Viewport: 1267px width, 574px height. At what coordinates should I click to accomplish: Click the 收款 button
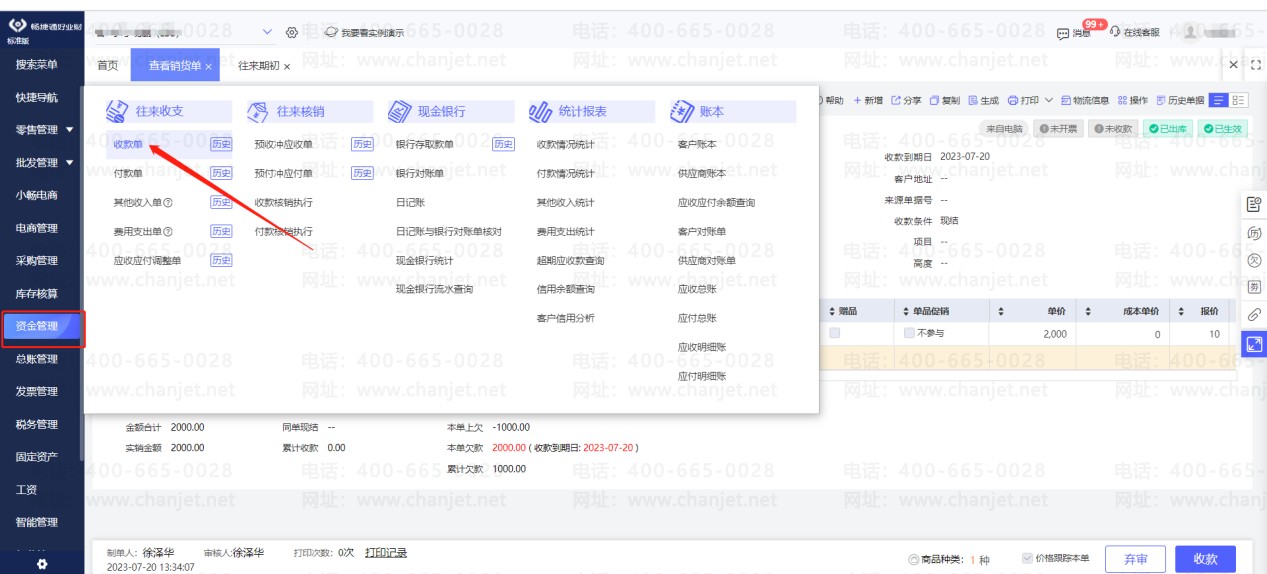pyautogui.click(x=1205, y=559)
